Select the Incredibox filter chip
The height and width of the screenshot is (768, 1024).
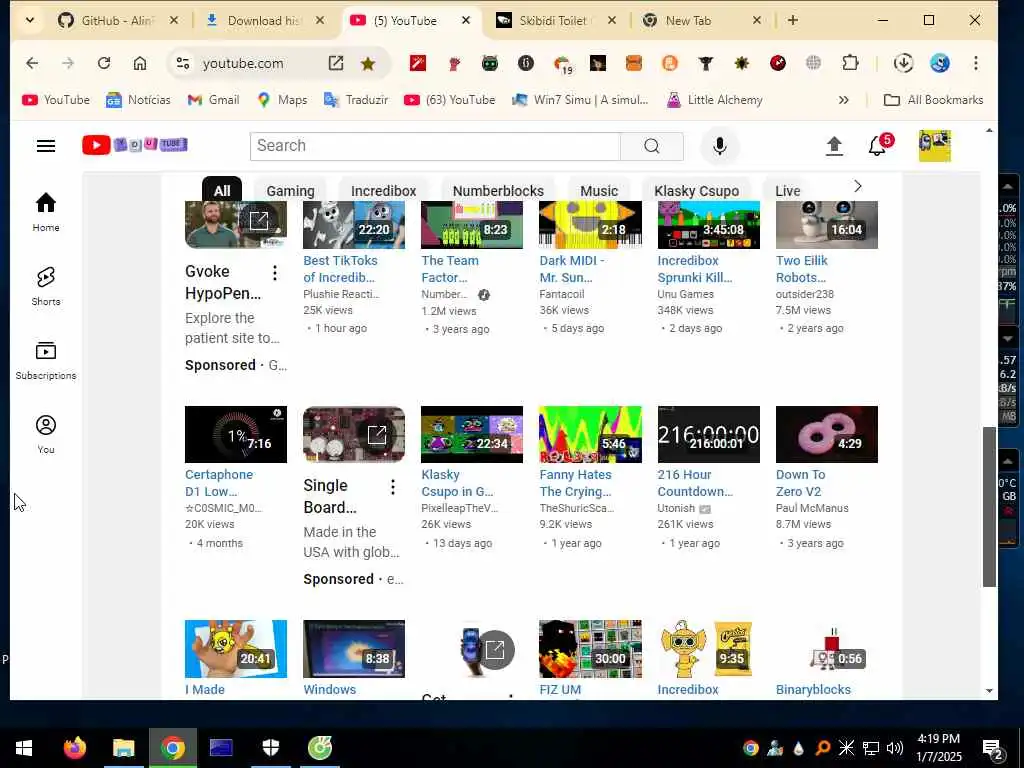[383, 191]
